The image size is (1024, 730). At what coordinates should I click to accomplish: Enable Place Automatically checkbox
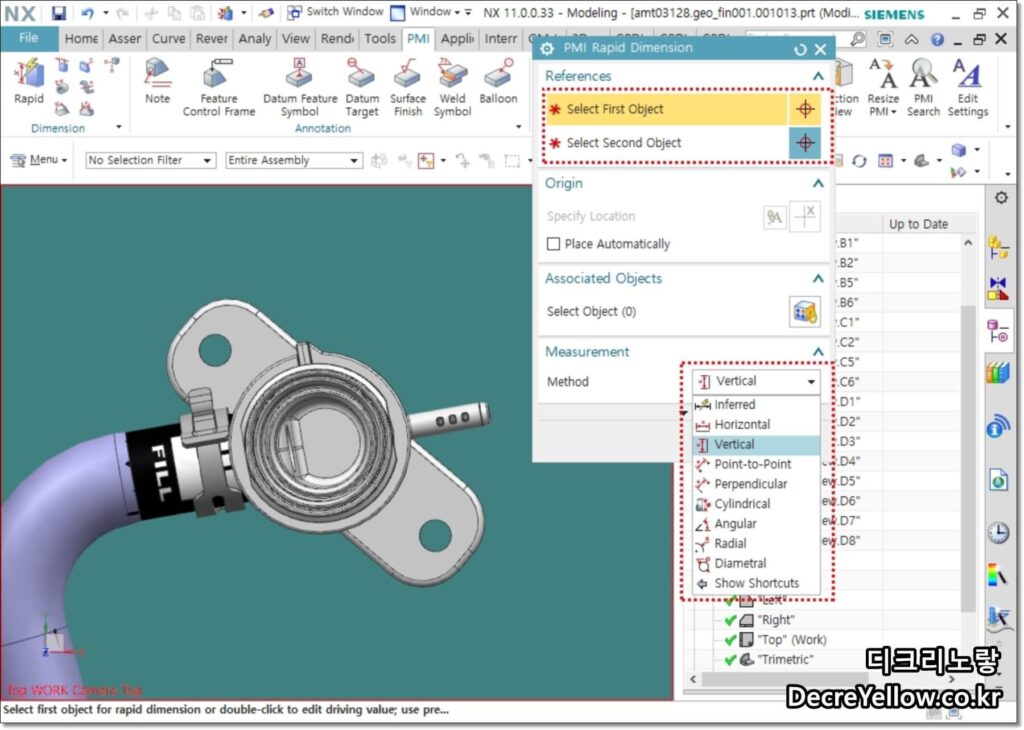tap(553, 244)
